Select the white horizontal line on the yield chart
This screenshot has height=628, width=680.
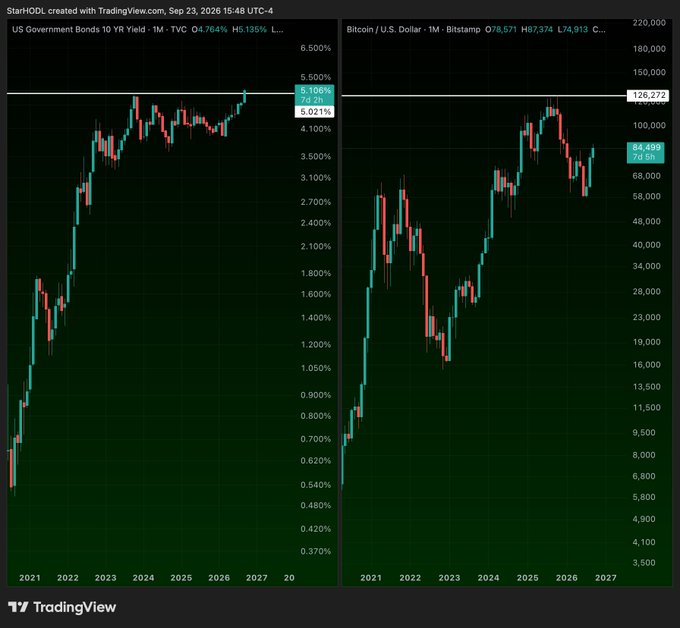tap(150, 93)
